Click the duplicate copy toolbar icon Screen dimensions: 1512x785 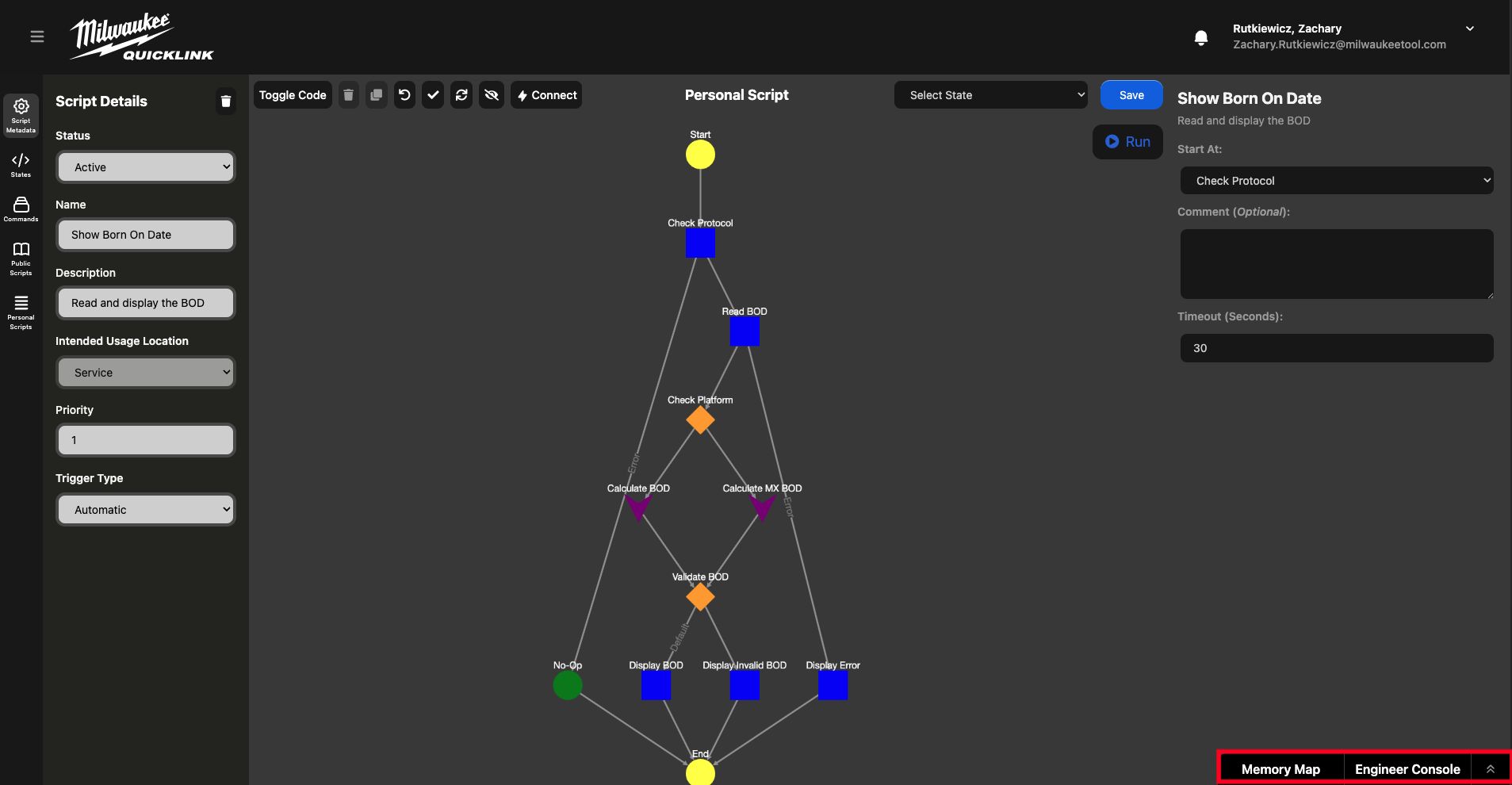(377, 95)
